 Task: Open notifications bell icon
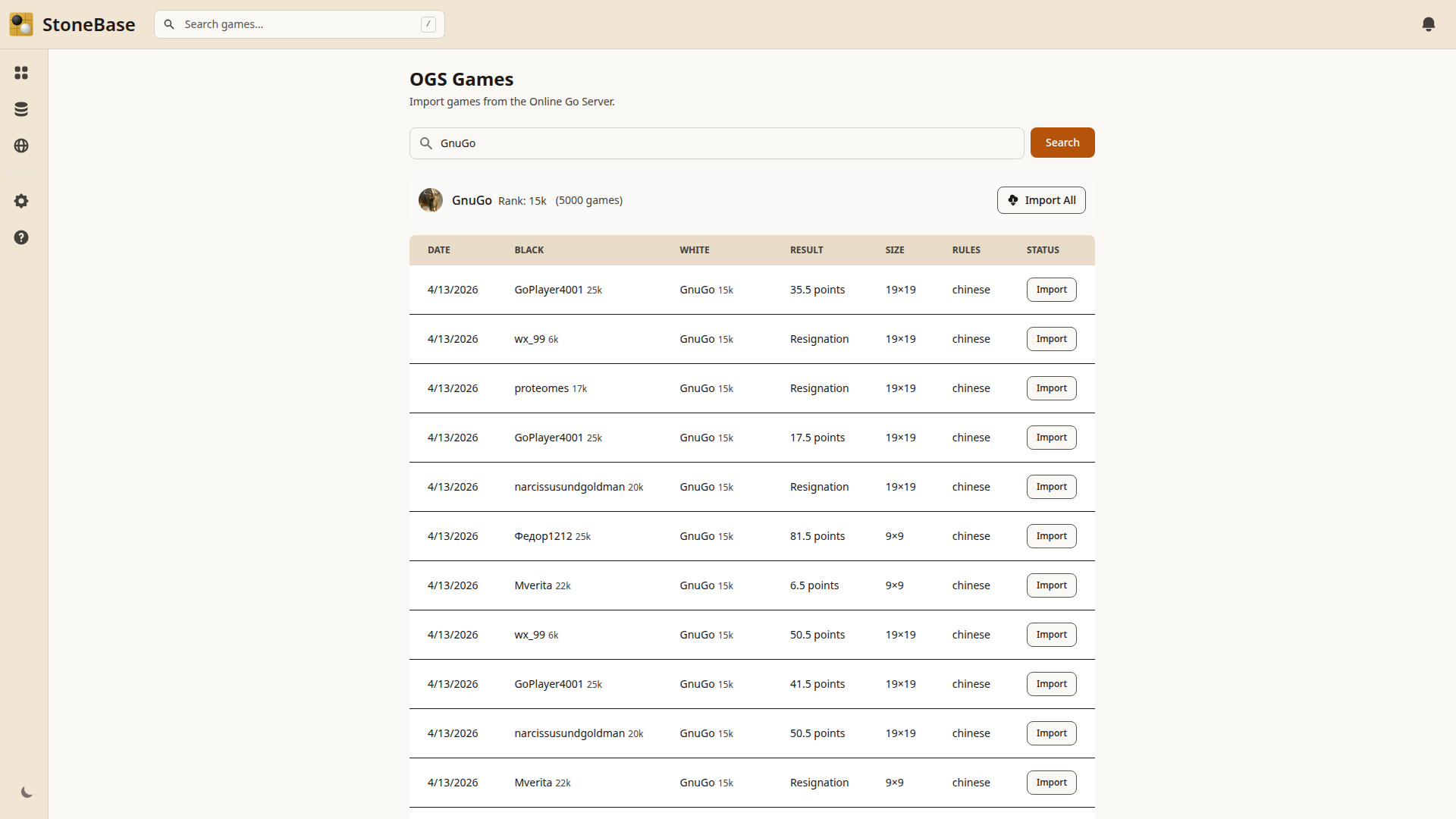pyautogui.click(x=1429, y=24)
